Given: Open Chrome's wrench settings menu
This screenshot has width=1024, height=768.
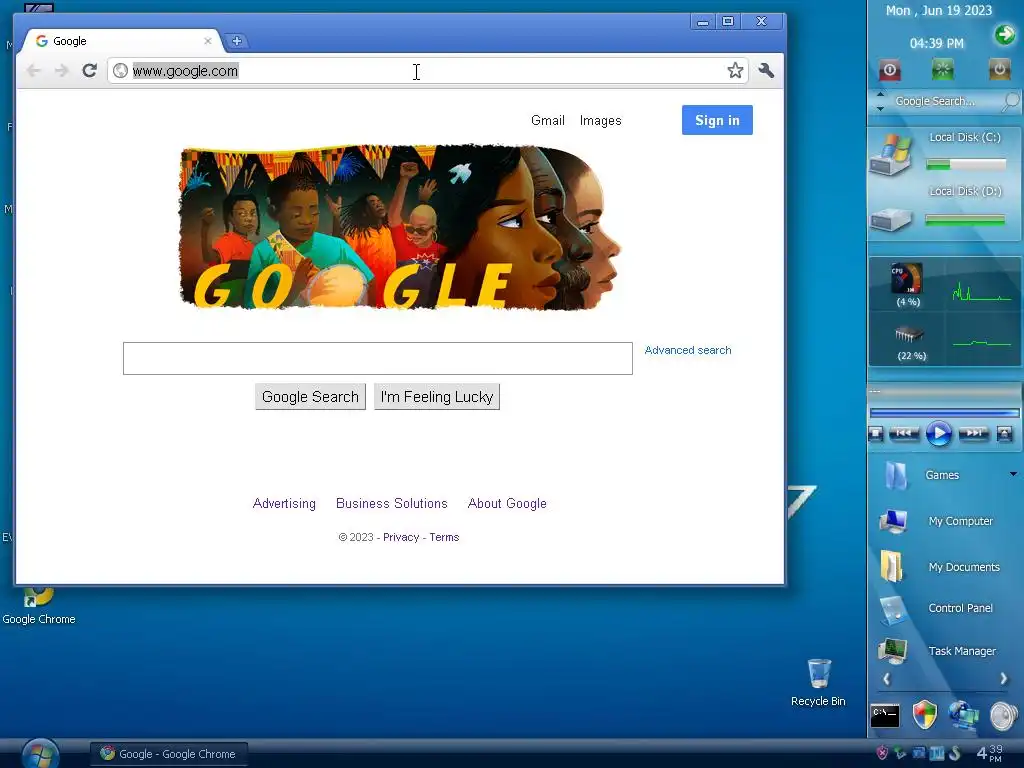Looking at the screenshot, I should [766, 70].
